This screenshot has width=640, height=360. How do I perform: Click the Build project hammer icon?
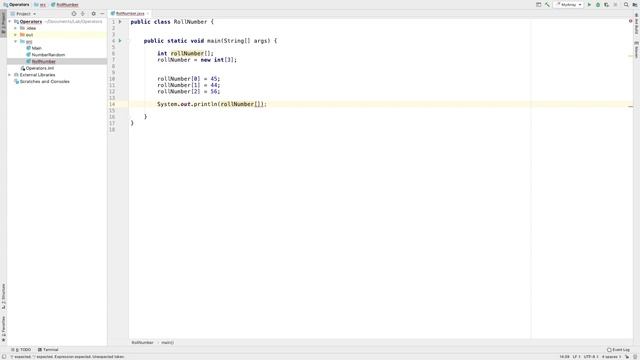click(547, 4)
